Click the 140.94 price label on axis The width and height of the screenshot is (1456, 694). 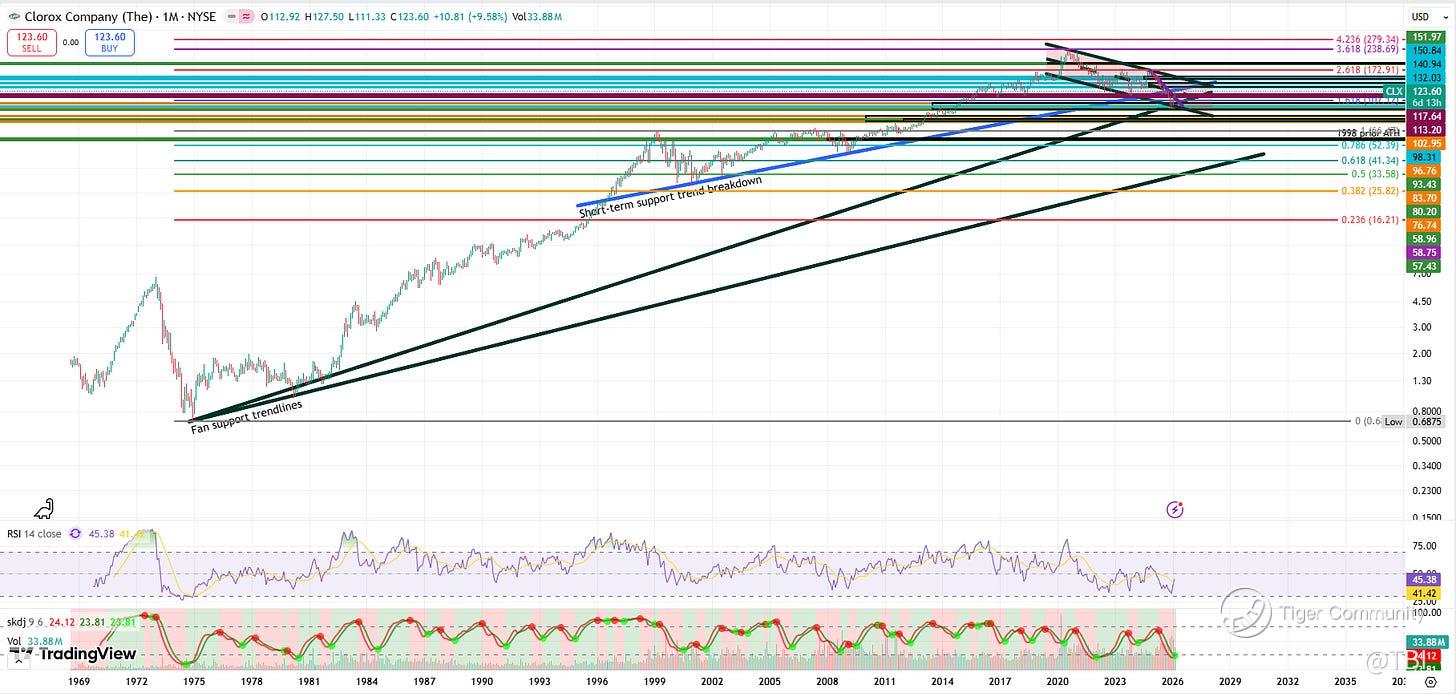(x=1426, y=64)
